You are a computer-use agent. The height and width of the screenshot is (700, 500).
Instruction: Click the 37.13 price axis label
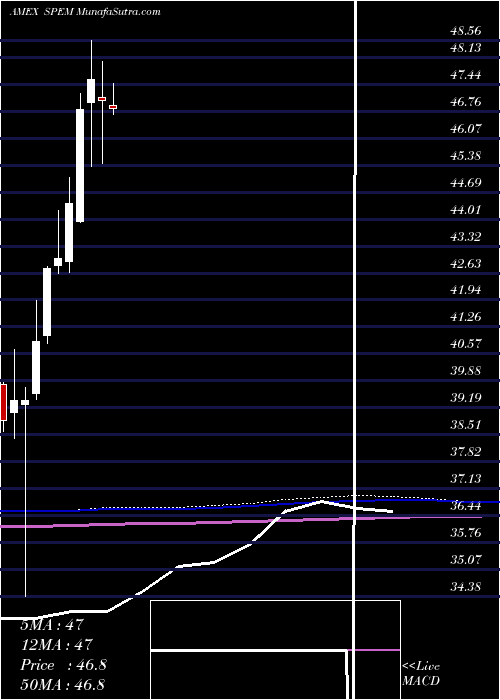tap(466, 479)
